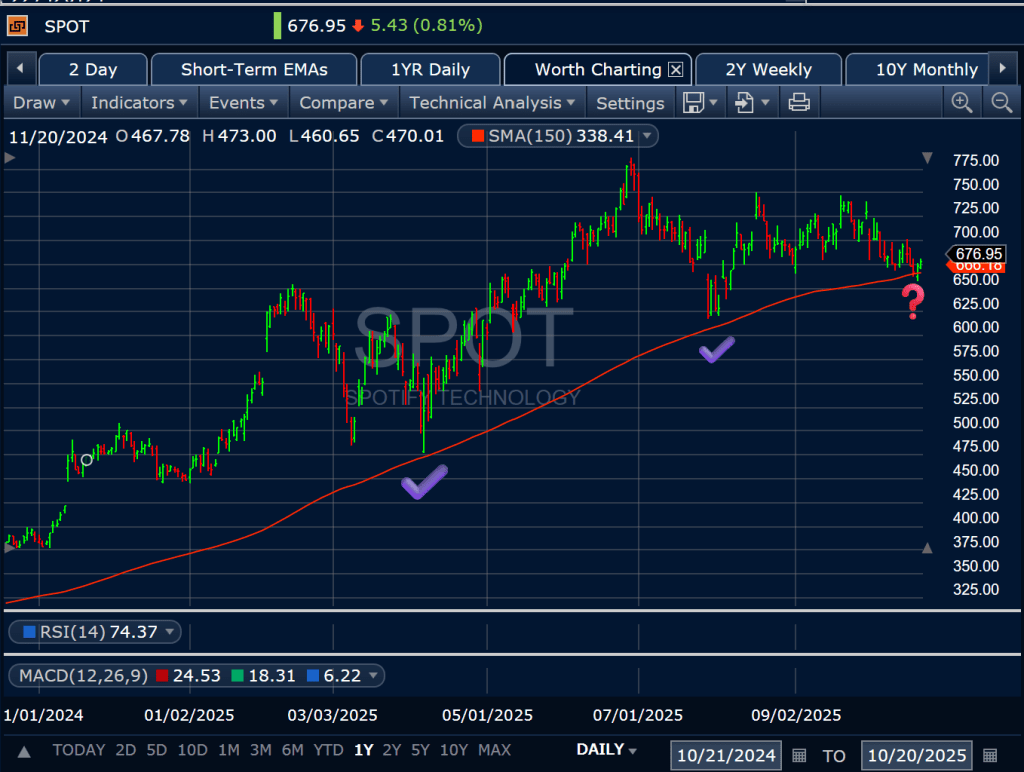Open the Short-Term EMAs tab
Screen dimensions: 1024x772
click(253, 70)
